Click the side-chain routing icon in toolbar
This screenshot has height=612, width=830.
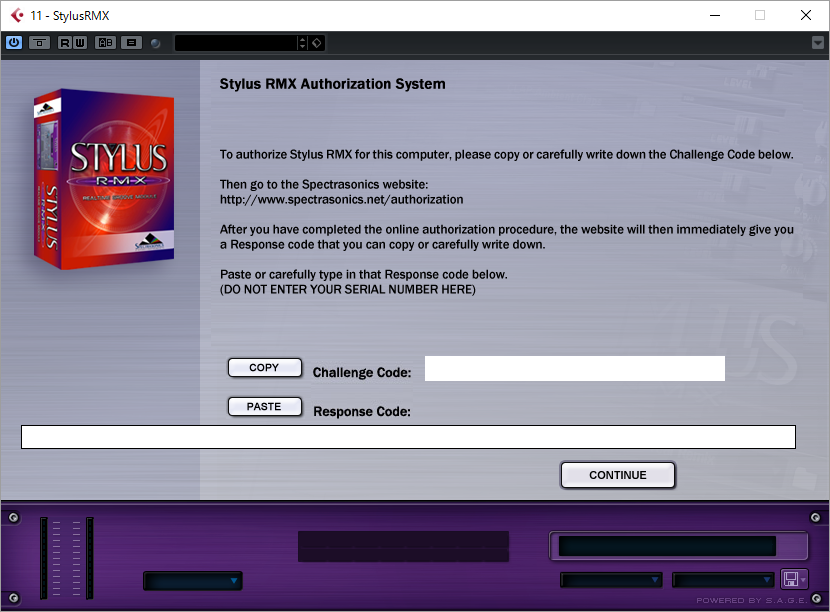(39, 43)
